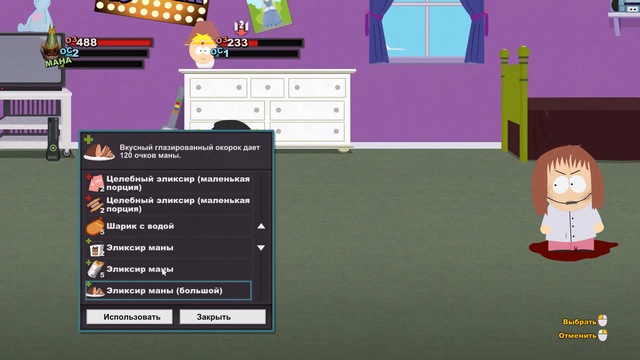Select second Целебный эликсир with snack bar icon
This screenshot has width=640, height=360.
pyautogui.click(x=168, y=204)
